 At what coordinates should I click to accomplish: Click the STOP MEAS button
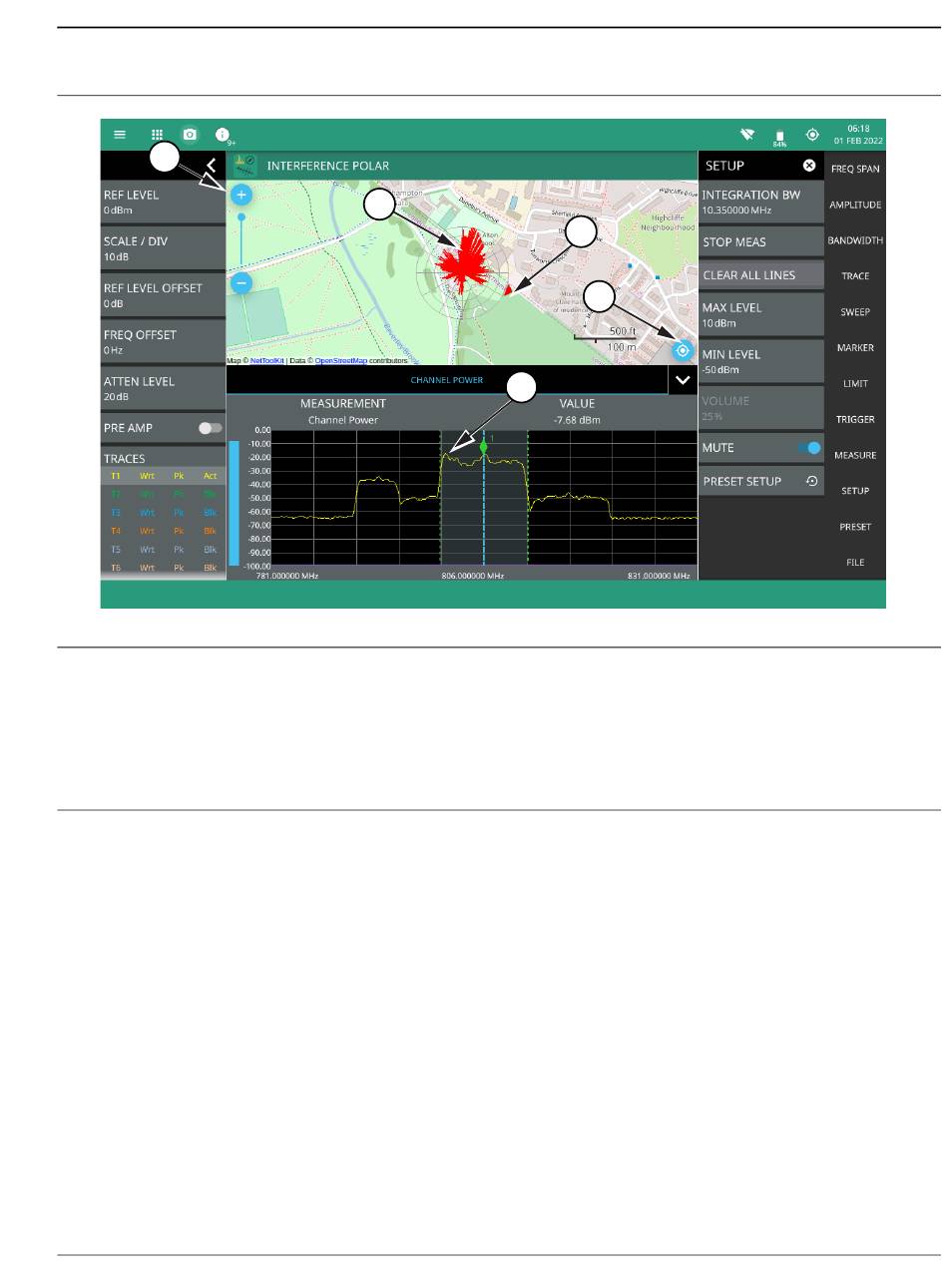click(761, 242)
